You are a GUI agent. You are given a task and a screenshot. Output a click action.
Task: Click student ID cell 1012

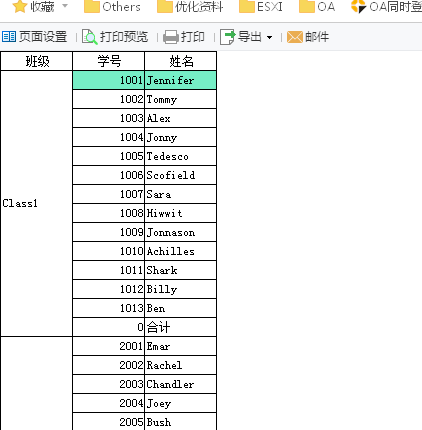(109, 289)
